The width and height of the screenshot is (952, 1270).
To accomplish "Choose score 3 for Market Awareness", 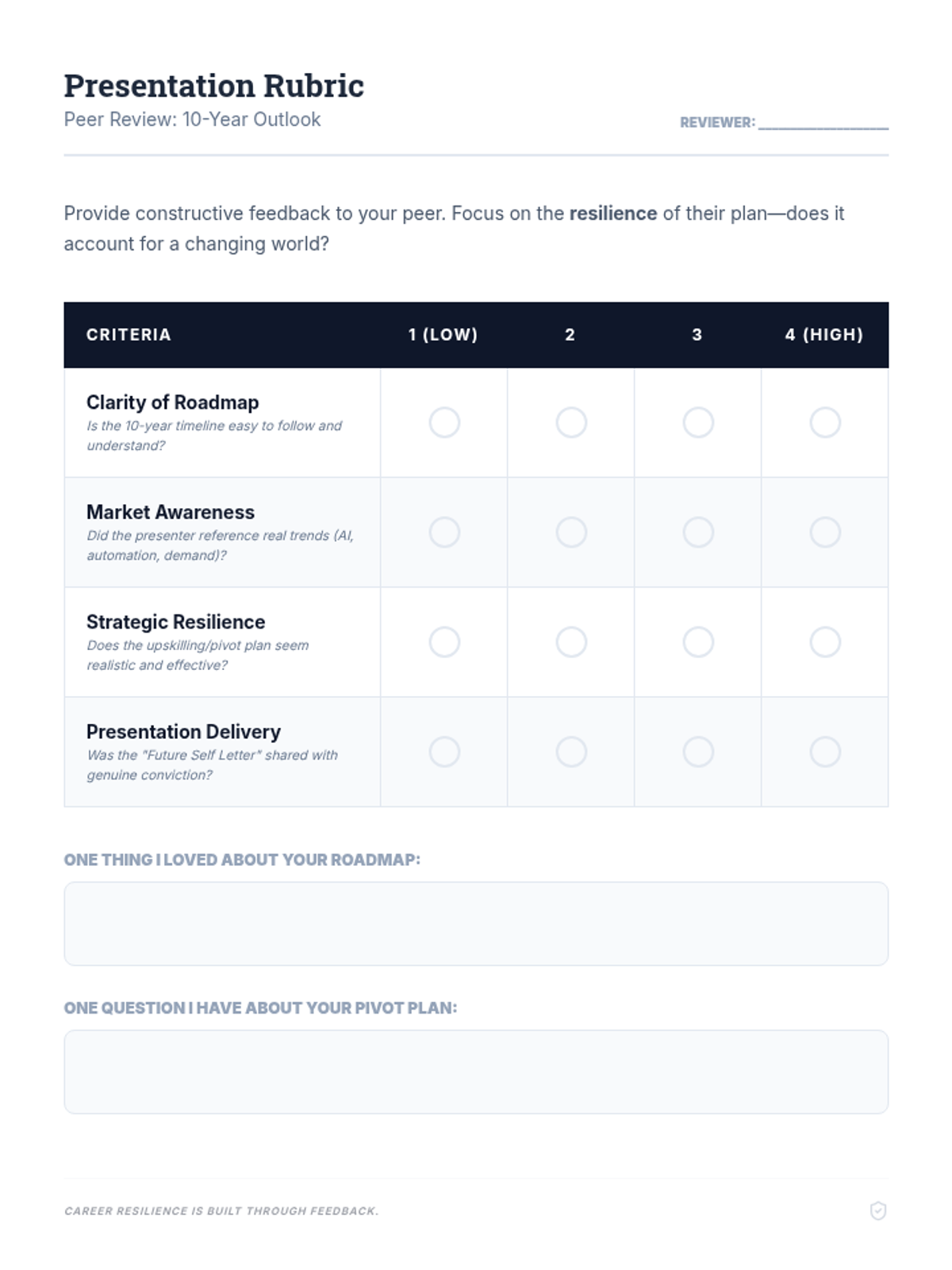I will [x=698, y=532].
